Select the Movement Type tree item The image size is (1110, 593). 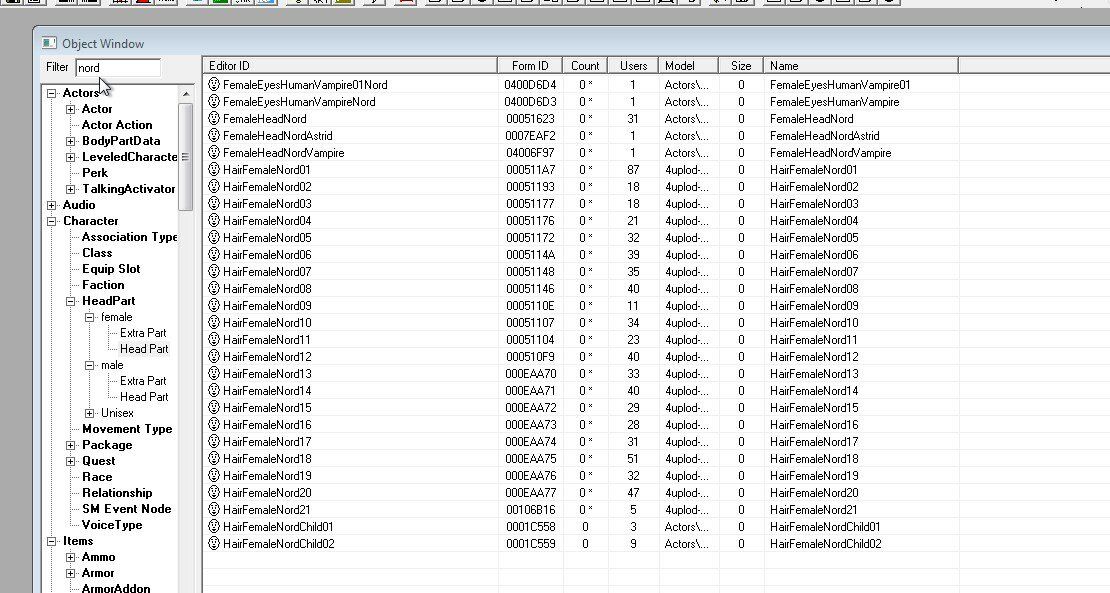(127, 429)
